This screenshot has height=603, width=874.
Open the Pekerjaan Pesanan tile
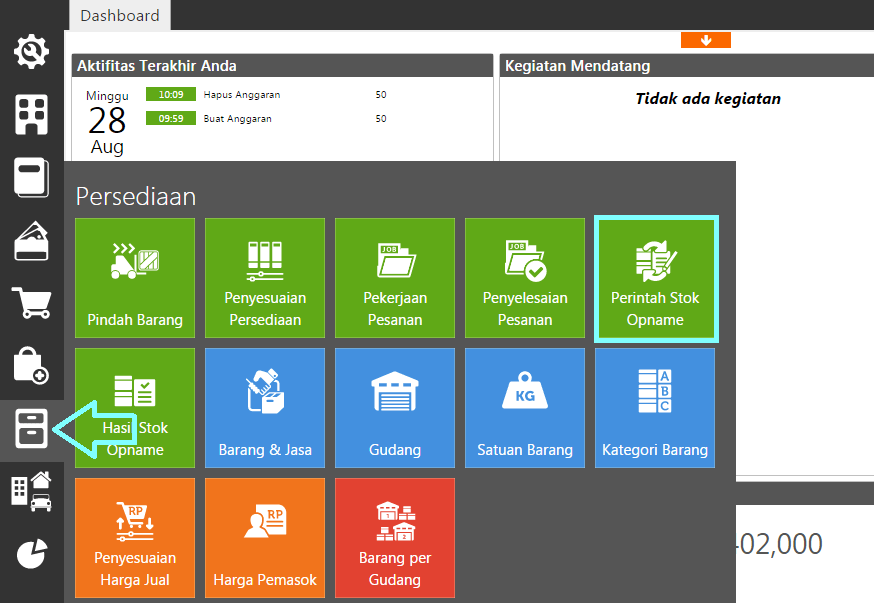coord(395,278)
